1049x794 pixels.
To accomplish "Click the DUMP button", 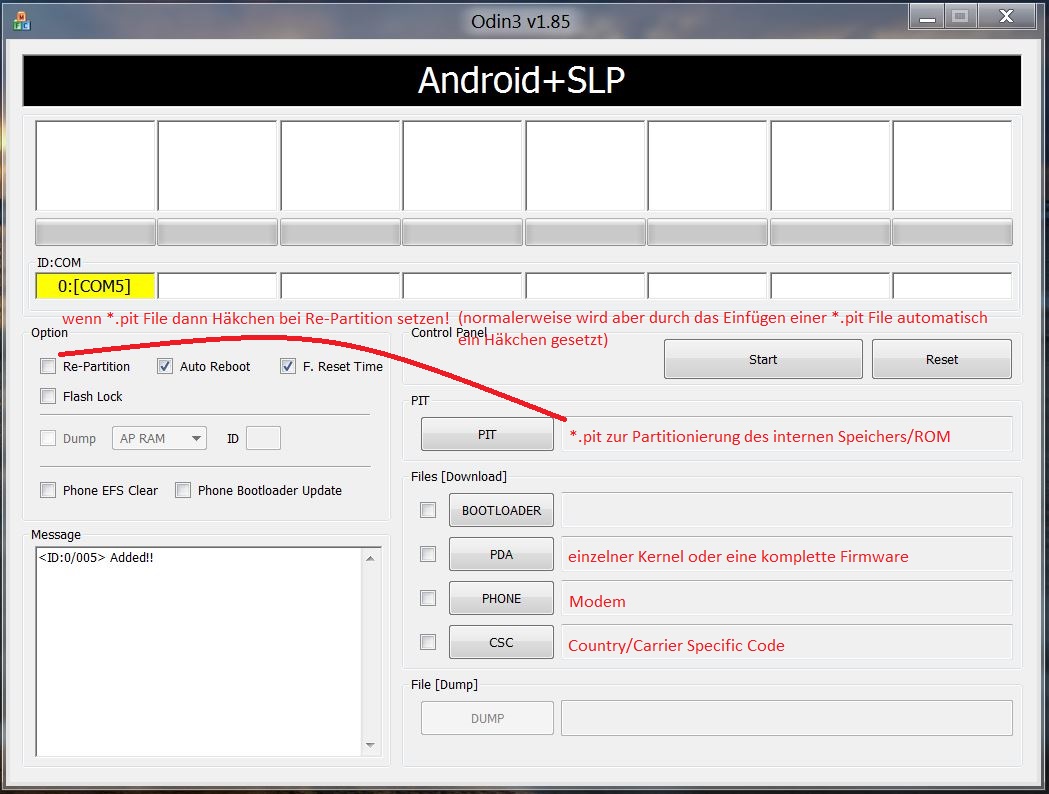I will (x=487, y=718).
